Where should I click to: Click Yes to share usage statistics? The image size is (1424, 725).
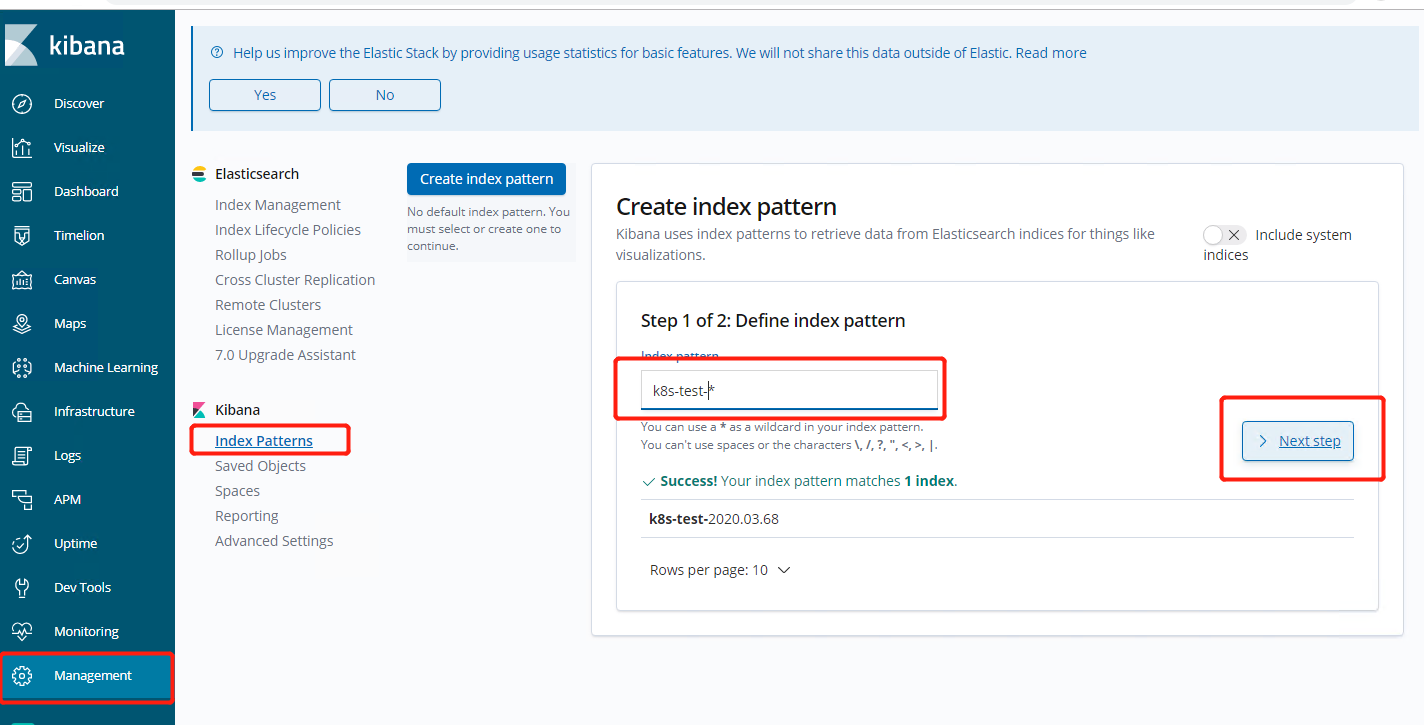coord(265,95)
